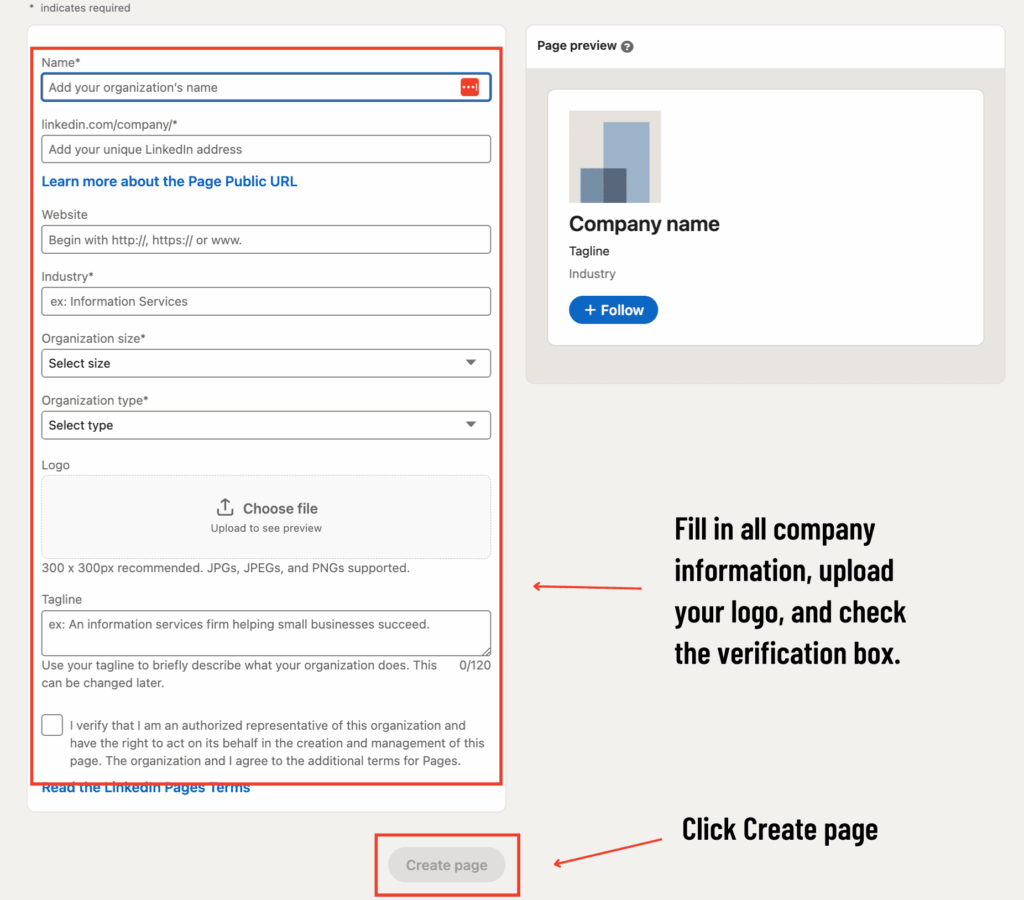Image resolution: width=1024 pixels, height=900 pixels.
Task: Click the plus icon on Follow button
Action: 589,310
